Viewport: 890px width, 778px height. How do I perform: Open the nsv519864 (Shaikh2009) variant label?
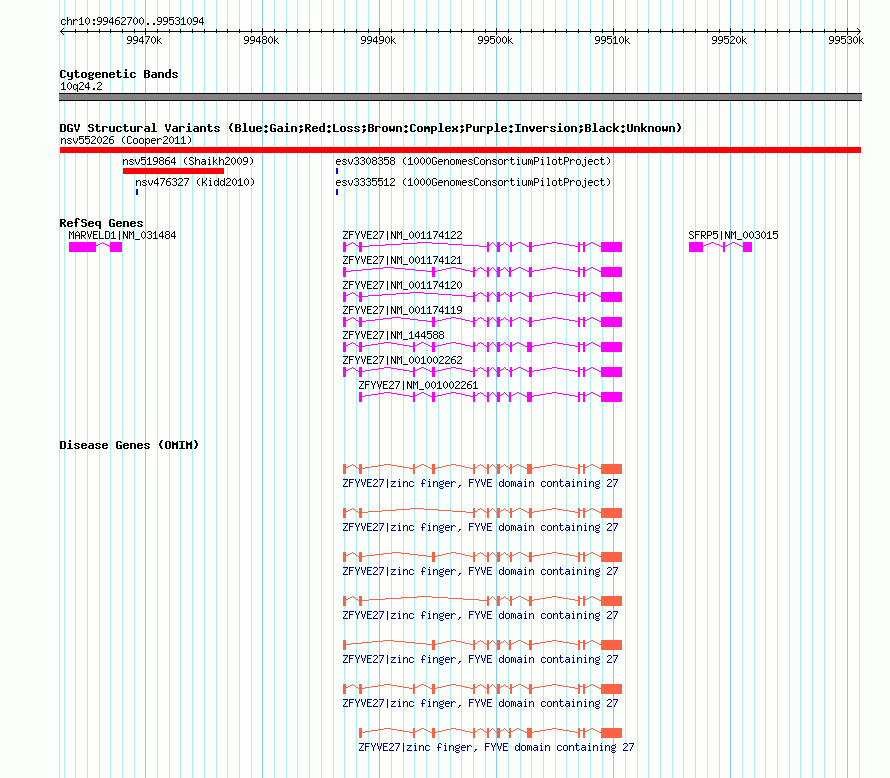point(188,161)
